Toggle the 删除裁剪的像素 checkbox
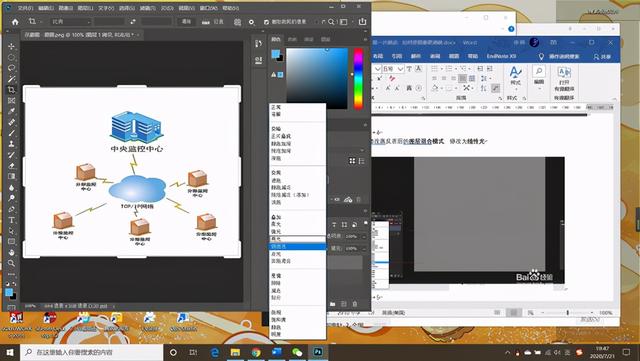Screen dimensions: 640x361 (266, 22)
